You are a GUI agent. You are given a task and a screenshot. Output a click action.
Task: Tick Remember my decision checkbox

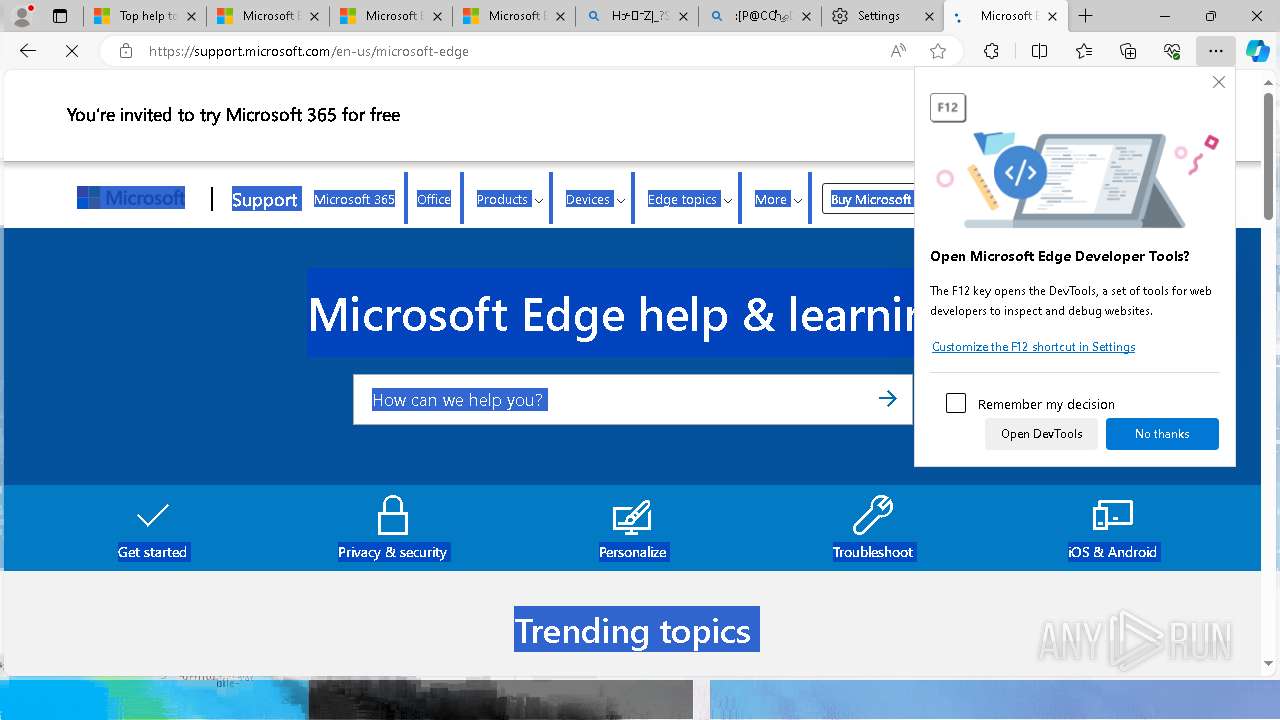click(956, 403)
